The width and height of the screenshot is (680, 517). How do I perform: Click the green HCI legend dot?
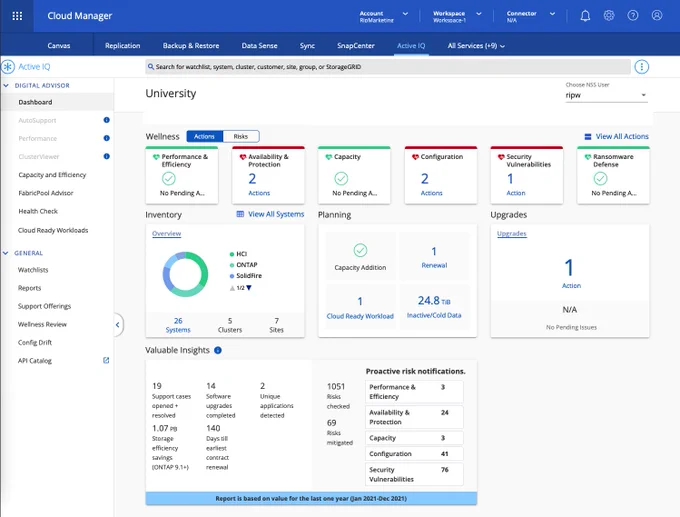(232, 254)
